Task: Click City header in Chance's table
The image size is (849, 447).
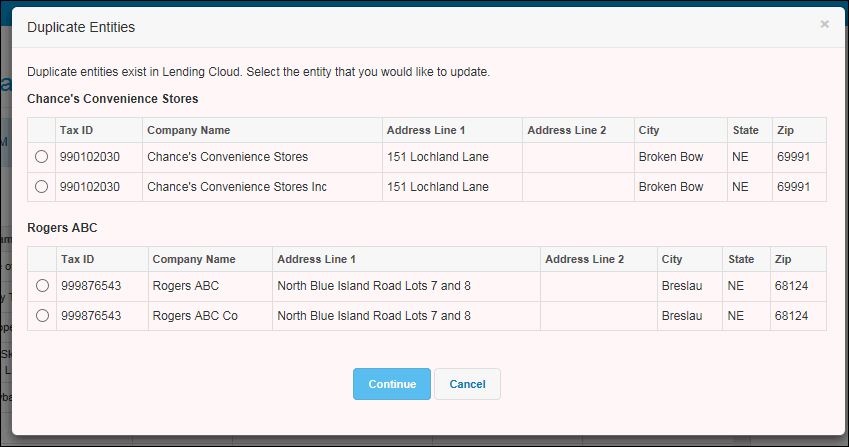Action: coord(649,130)
